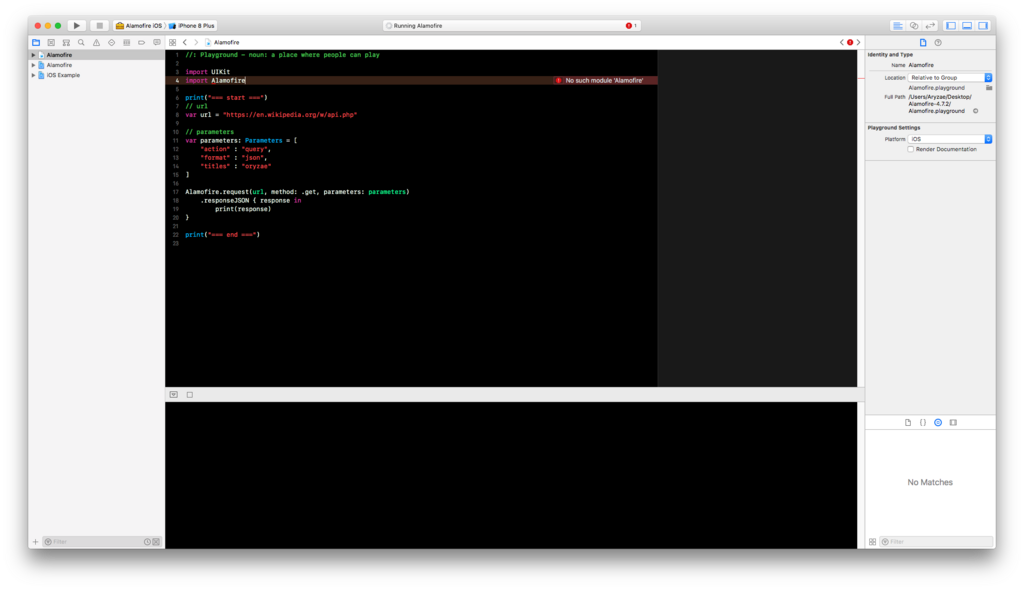Open the Find navigator magnifier
Screen dimensions: 1024x589
click(81, 42)
